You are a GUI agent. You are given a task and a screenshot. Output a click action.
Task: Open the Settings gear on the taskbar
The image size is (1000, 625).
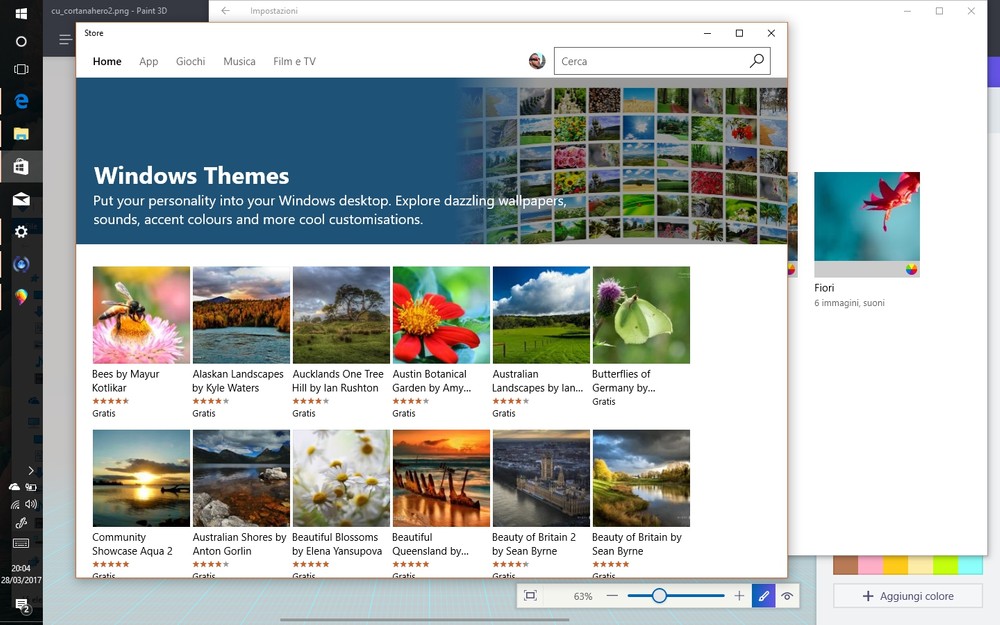21,232
